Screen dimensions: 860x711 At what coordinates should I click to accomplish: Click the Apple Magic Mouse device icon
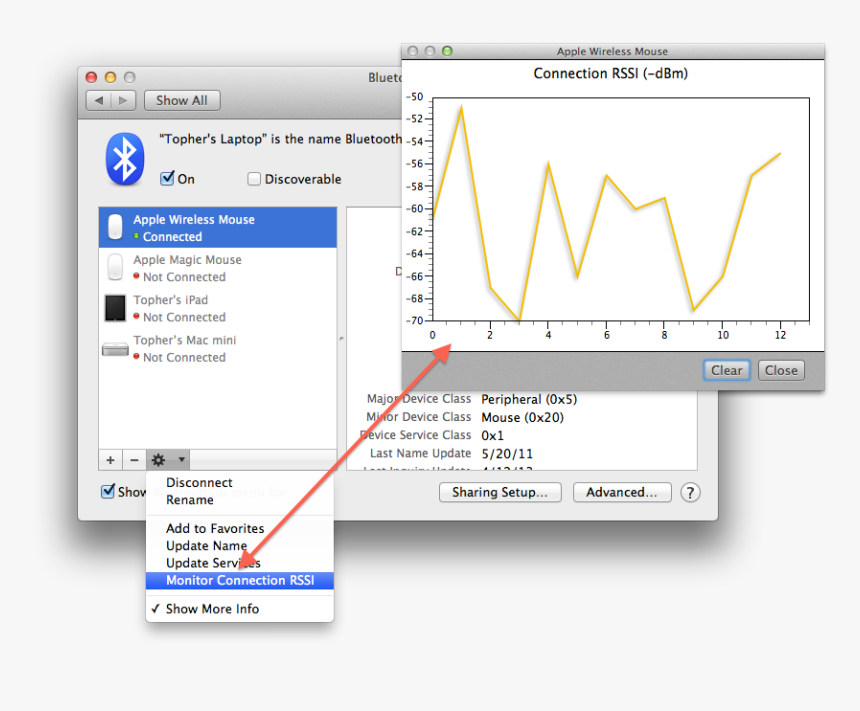115,267
